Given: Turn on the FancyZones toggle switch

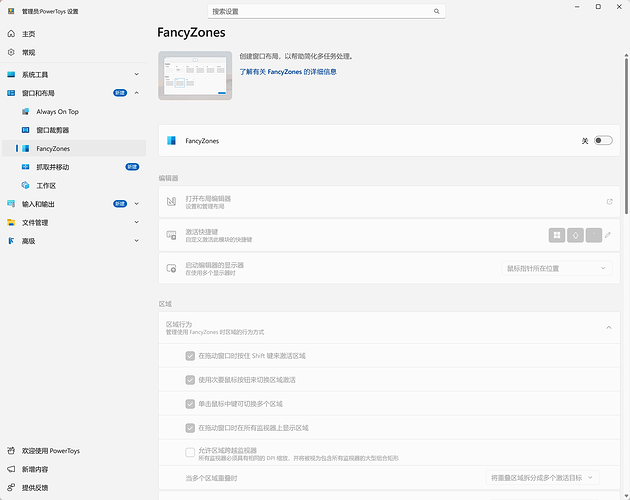Looking at the screenshot, I should point(603,140).
